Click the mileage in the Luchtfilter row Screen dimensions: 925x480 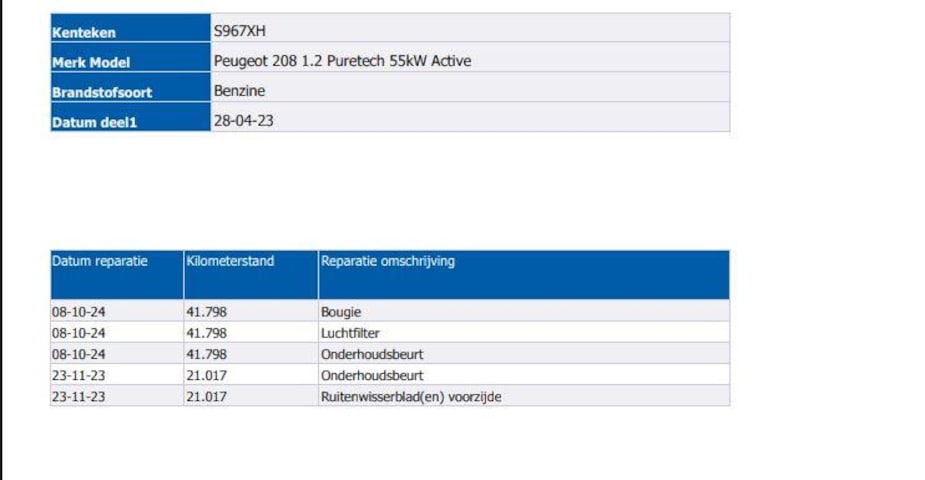(x=207, y=333)
